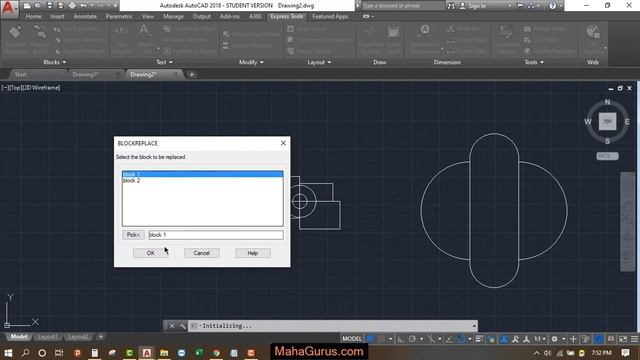Click the New drawing icon in quick access toolbar

27,6
